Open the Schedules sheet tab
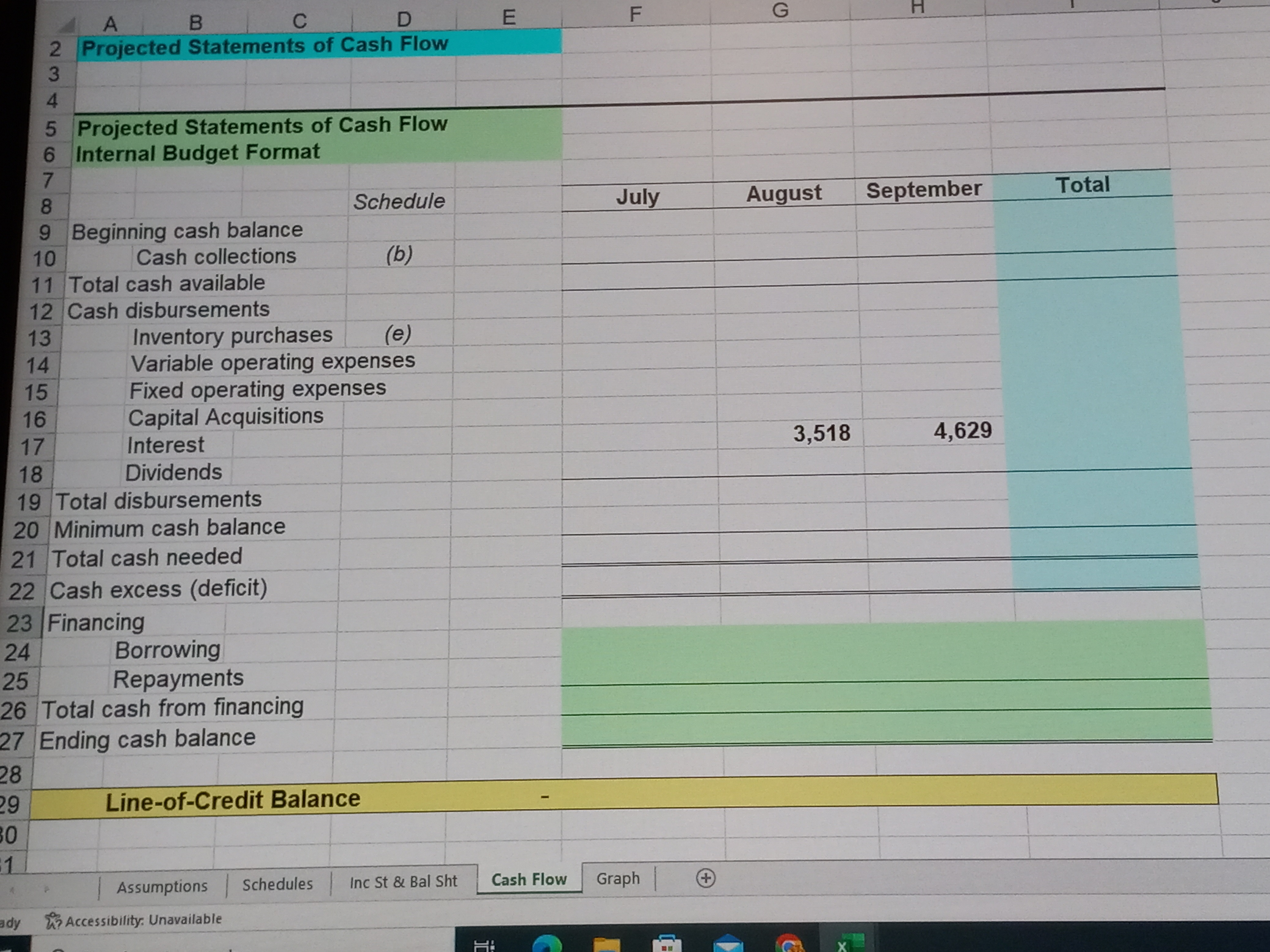 coord(278,882)
